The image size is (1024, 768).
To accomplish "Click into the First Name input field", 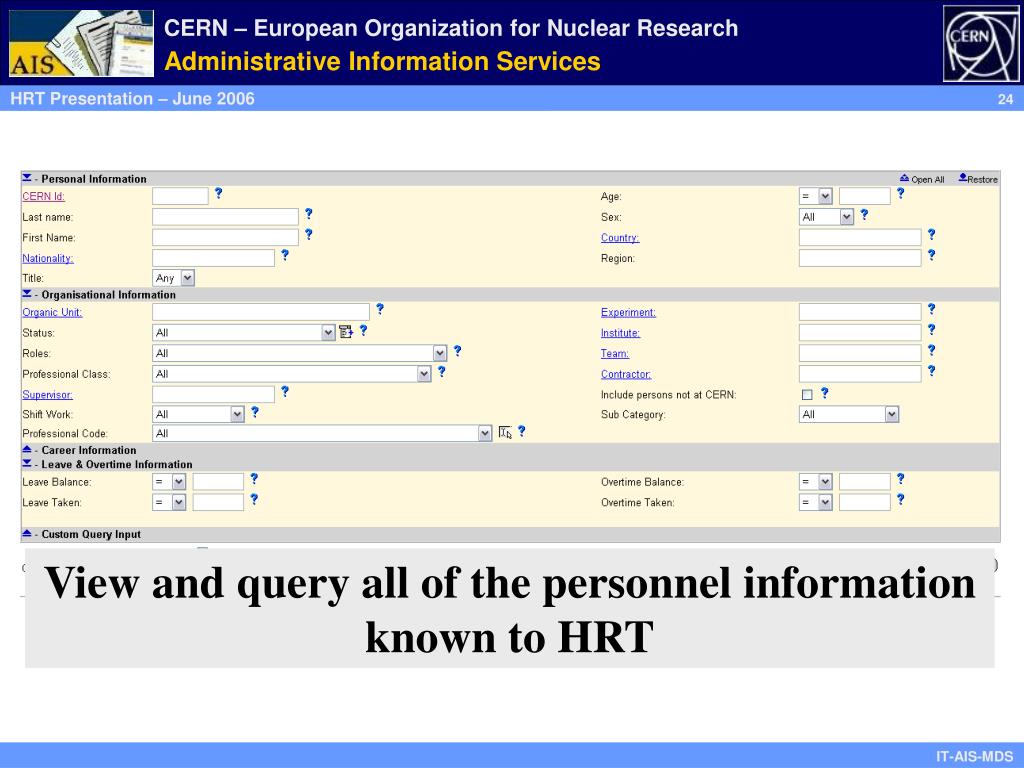I will pos(225,237).
